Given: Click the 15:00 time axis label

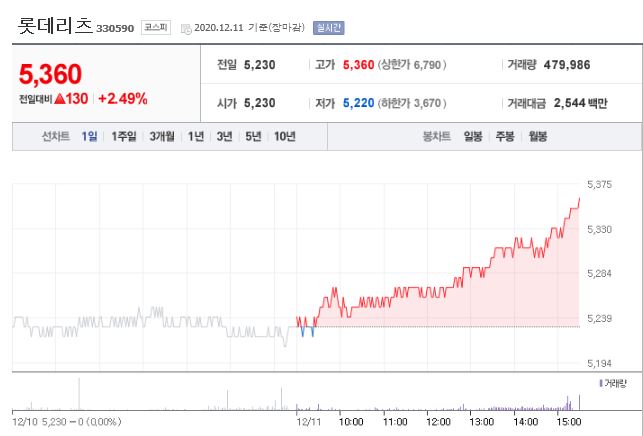Looking at the screenshot, I should point(569,422).
